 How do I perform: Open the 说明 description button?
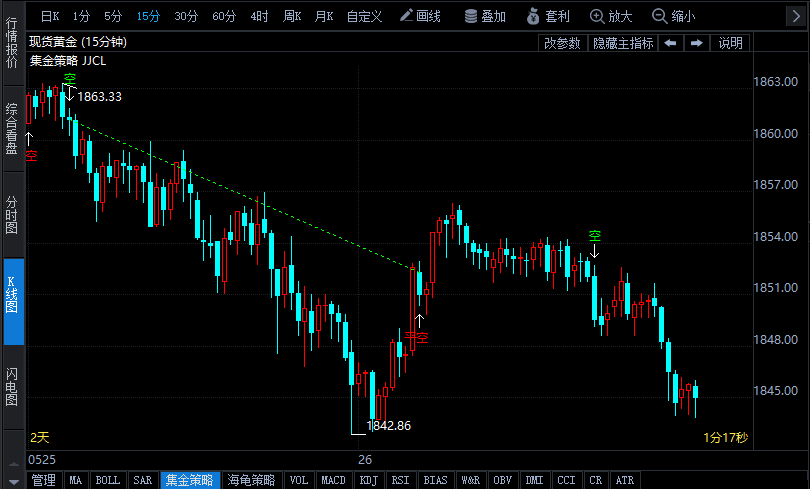[x=730, y=43]
